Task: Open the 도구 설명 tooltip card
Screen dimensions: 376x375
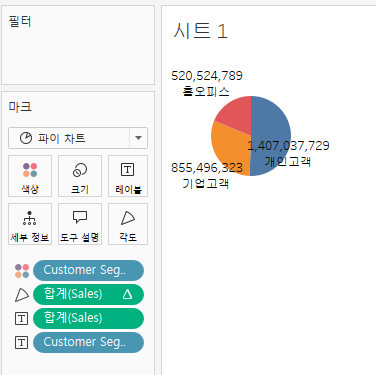Action: (80, 224)
